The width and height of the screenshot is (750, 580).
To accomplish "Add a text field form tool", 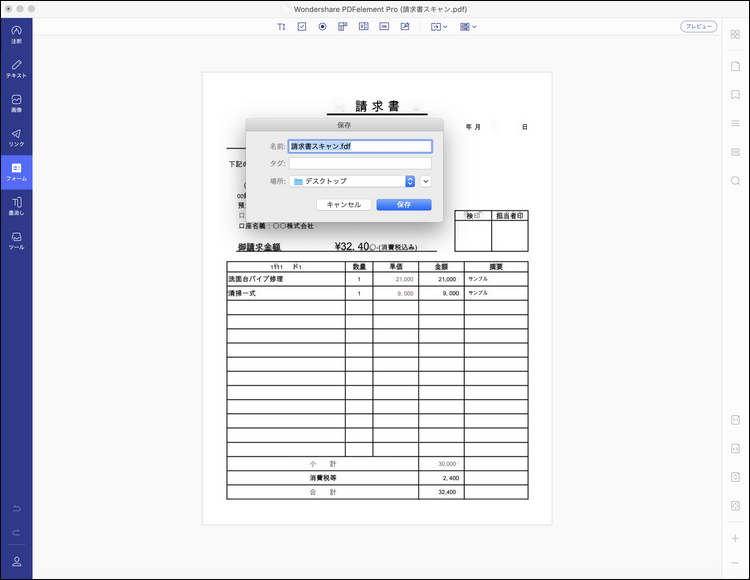I will pyautogui.click(x=281, y=27).
